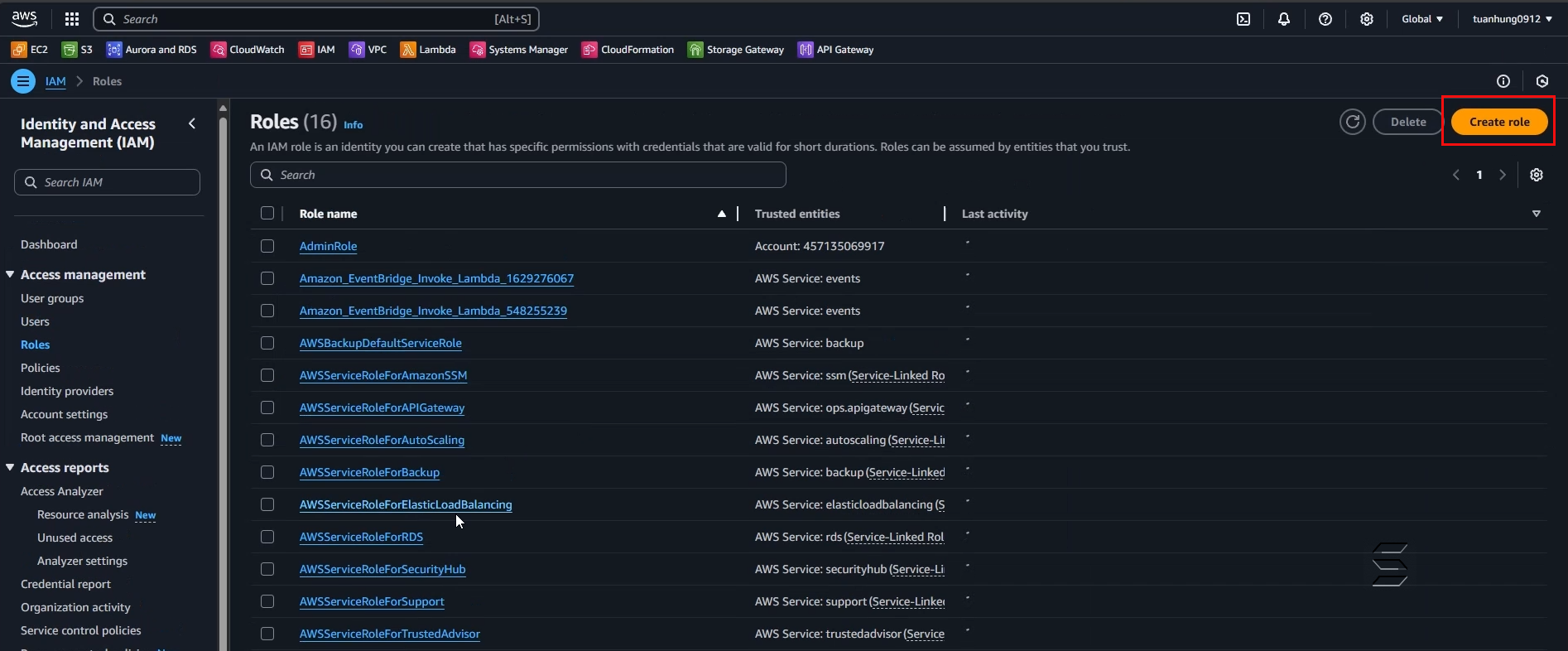Open Systems Manager shortcut
The width and height of the screenshot is (1568, 651).
point(519,50)
